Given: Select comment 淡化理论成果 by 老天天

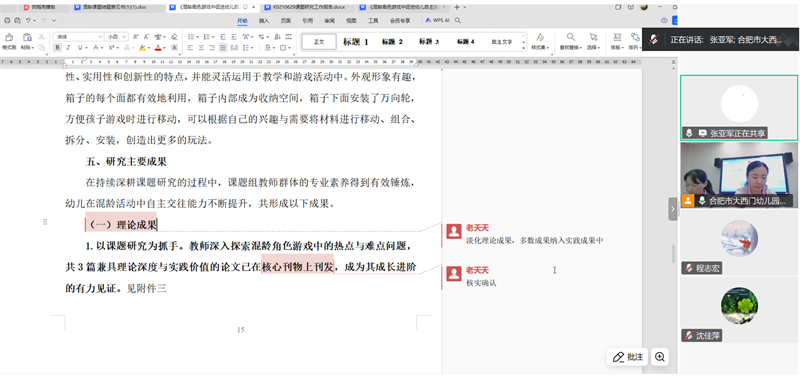Looking at the screenshot, I should (534, 234).
